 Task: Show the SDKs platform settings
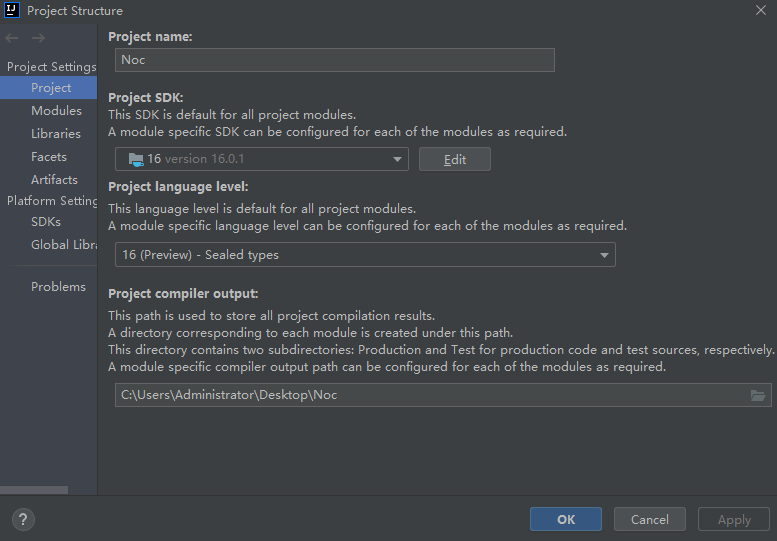pyautogui.click(x=45, y=222)
